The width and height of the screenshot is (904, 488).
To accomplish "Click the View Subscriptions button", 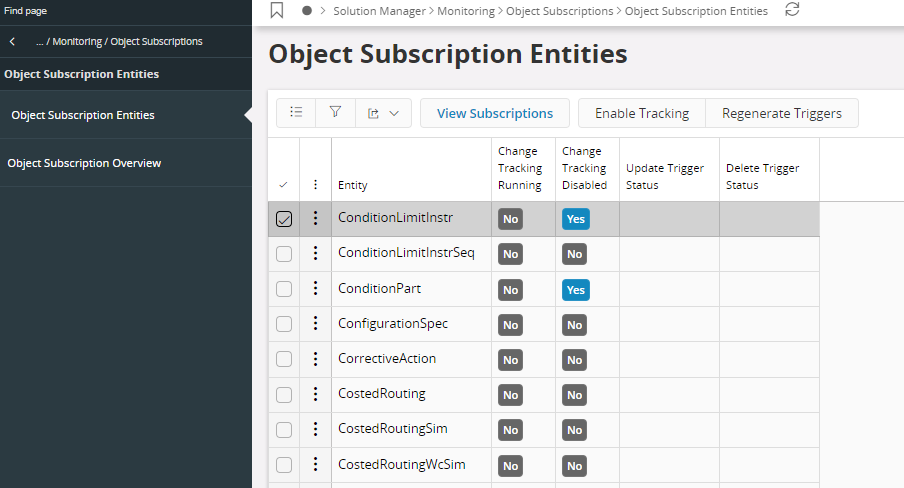I will pos(494,113).
